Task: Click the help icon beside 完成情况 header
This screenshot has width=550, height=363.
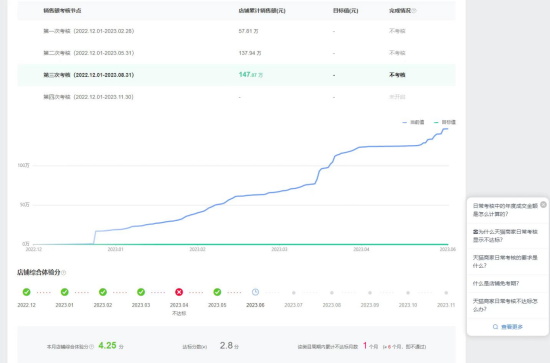Action: (414, 11)
